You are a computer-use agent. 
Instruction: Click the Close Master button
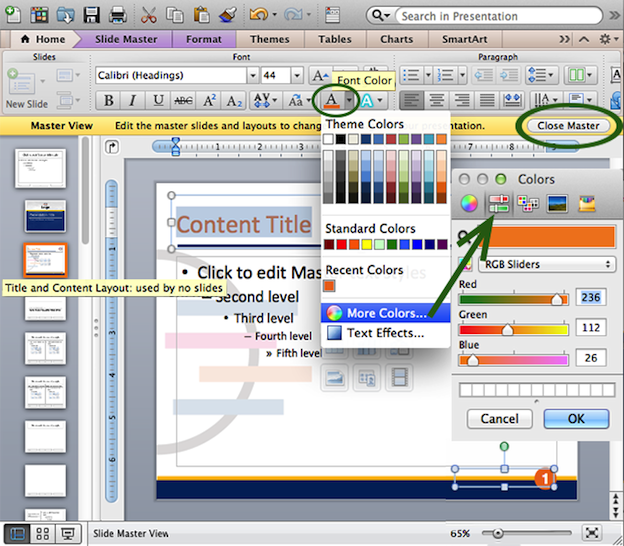pos(568,126)
